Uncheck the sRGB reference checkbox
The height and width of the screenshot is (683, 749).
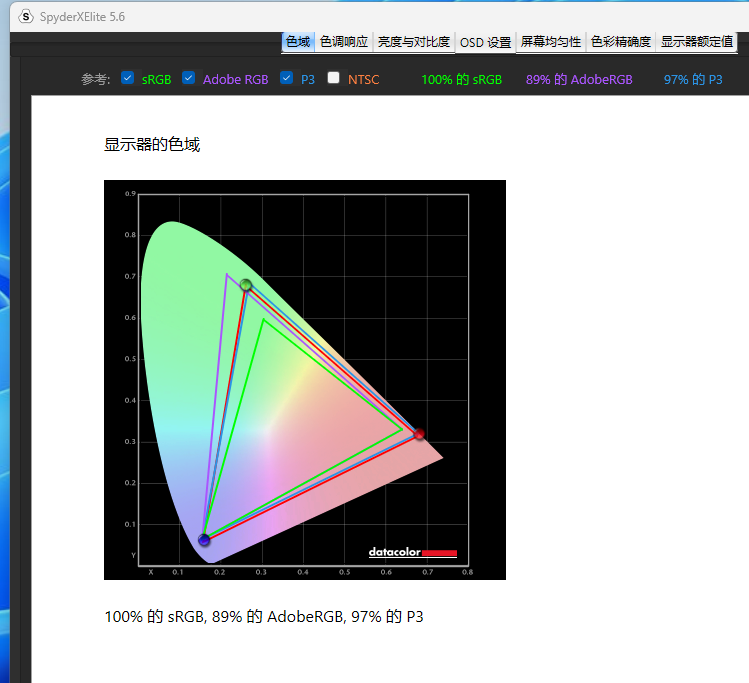pyautogui.click(x=128, y=78)
